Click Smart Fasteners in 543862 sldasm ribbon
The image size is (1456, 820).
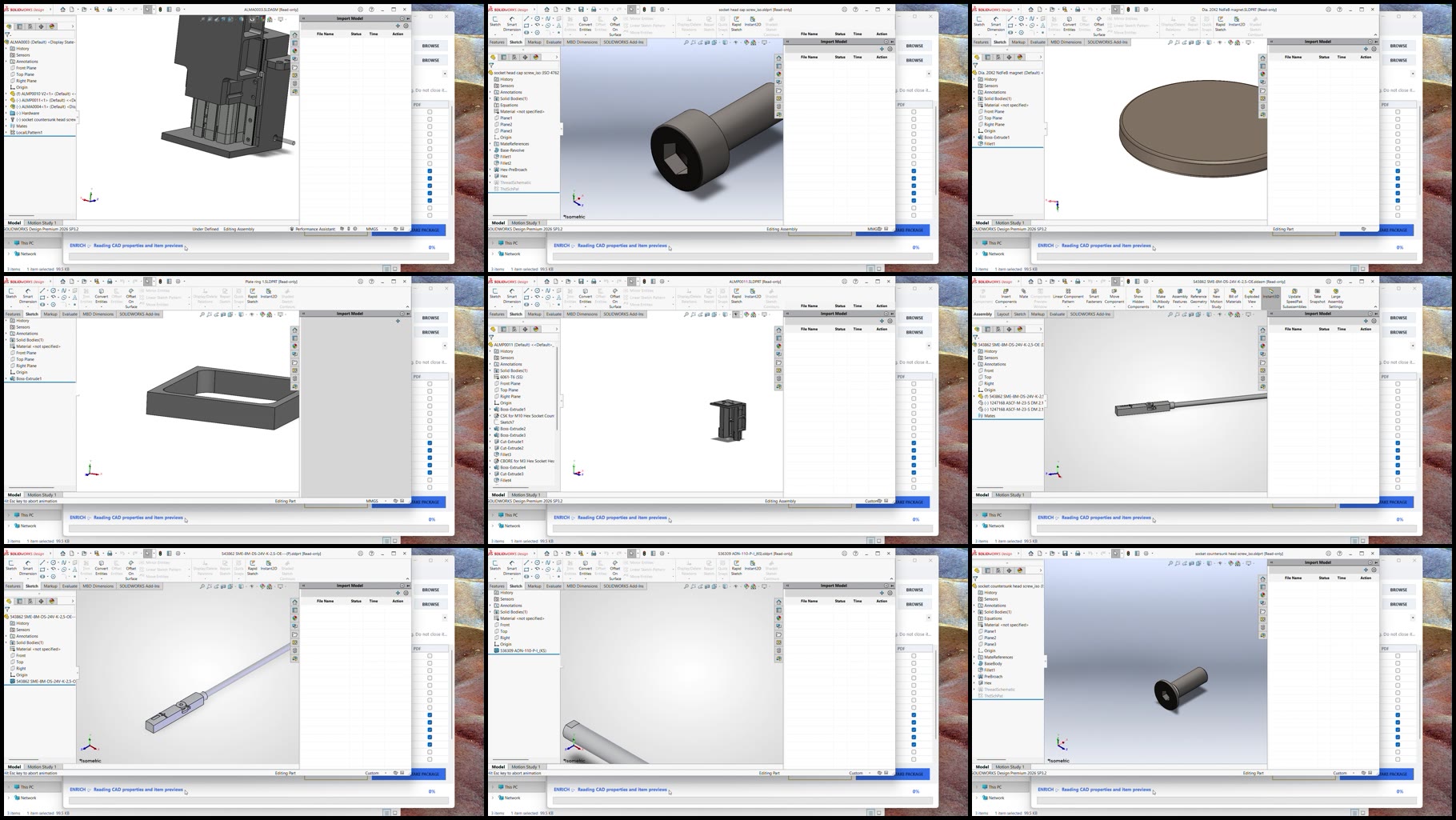coord(1094,296)
